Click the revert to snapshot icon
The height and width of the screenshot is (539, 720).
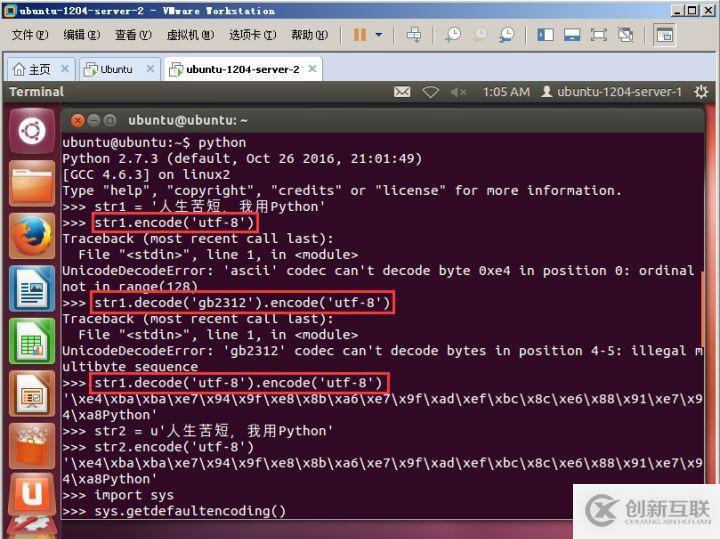(480, 35)
